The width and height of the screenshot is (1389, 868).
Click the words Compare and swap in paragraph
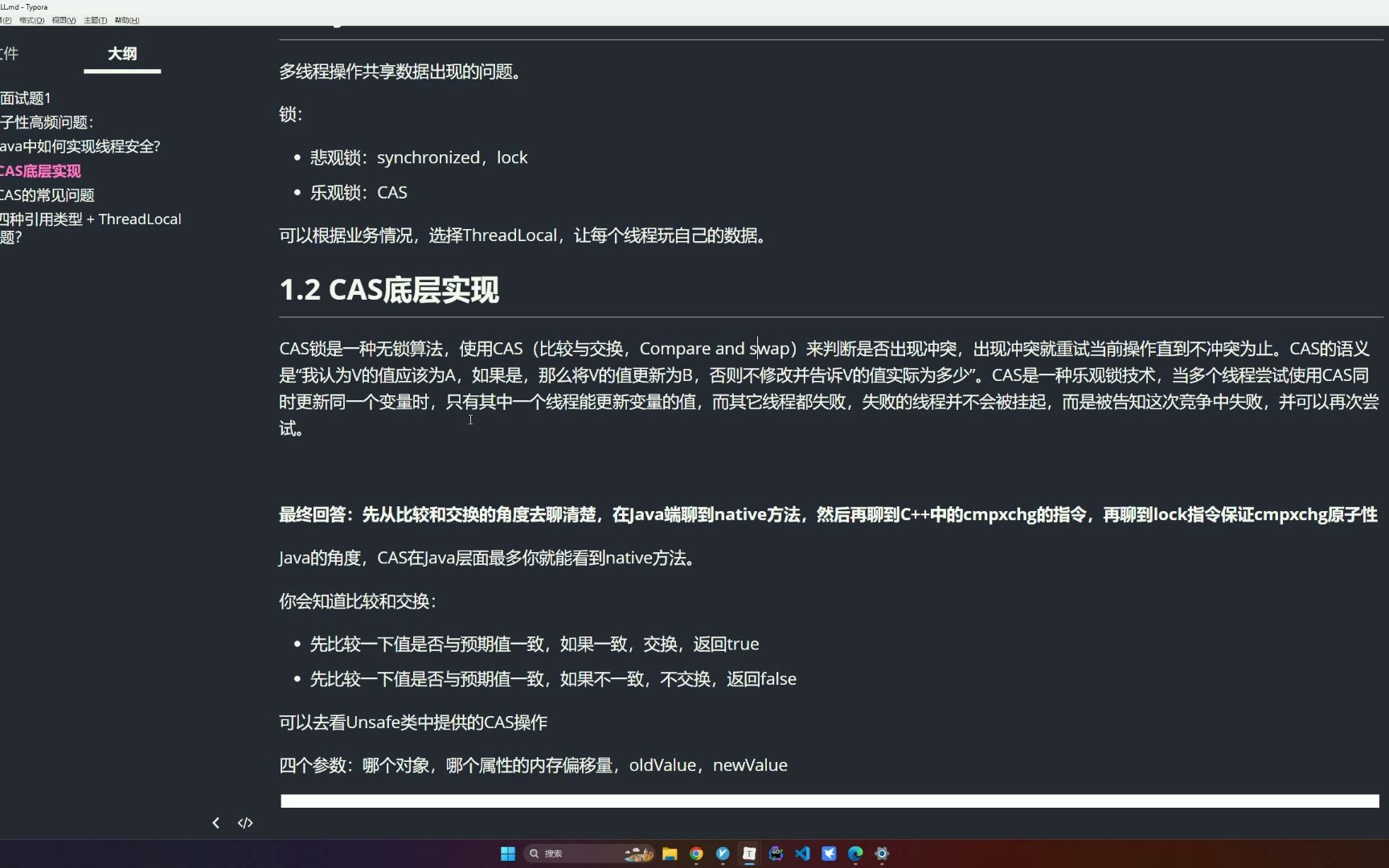[714, 349]
